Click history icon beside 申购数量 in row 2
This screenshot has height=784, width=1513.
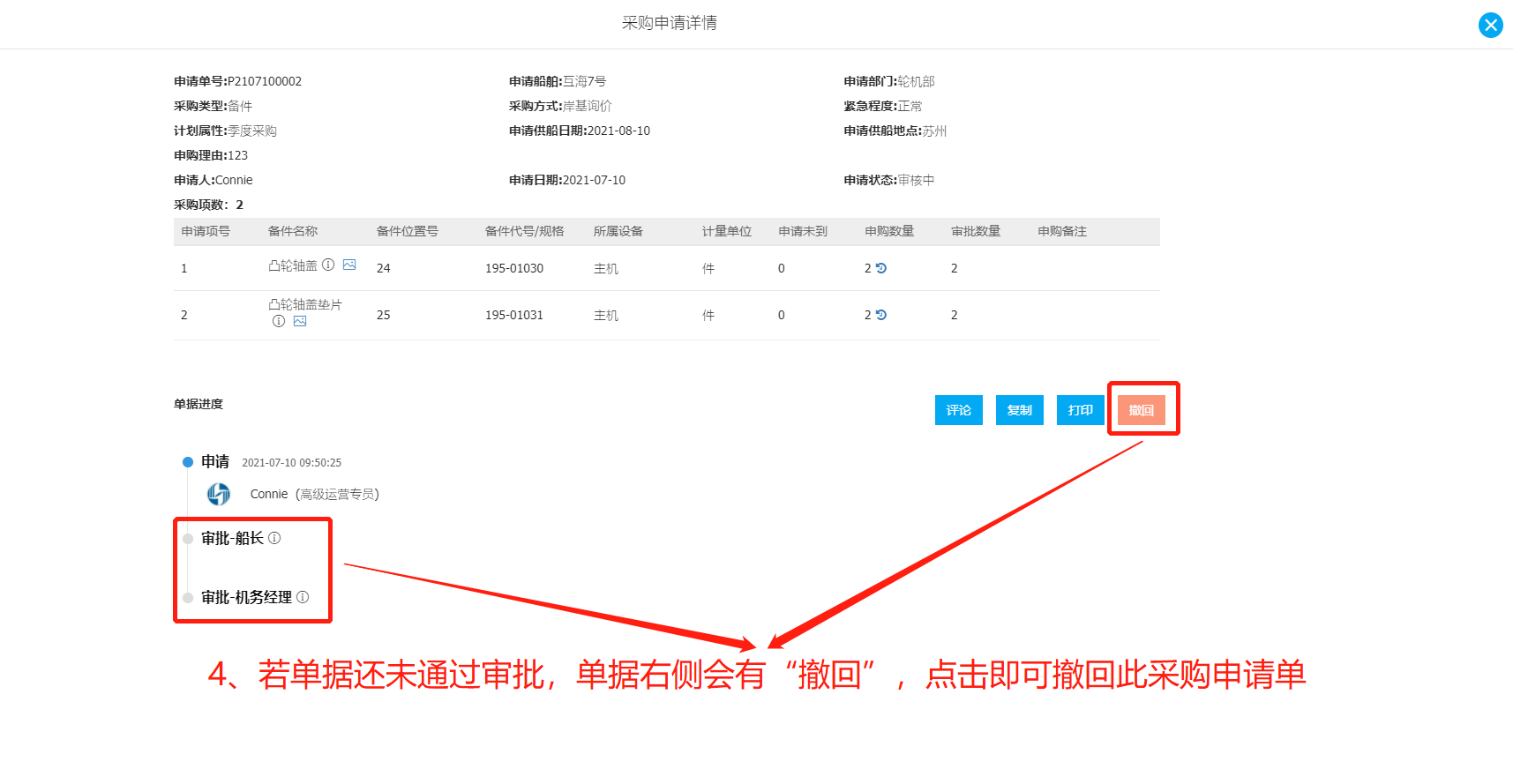coord(880,315)
